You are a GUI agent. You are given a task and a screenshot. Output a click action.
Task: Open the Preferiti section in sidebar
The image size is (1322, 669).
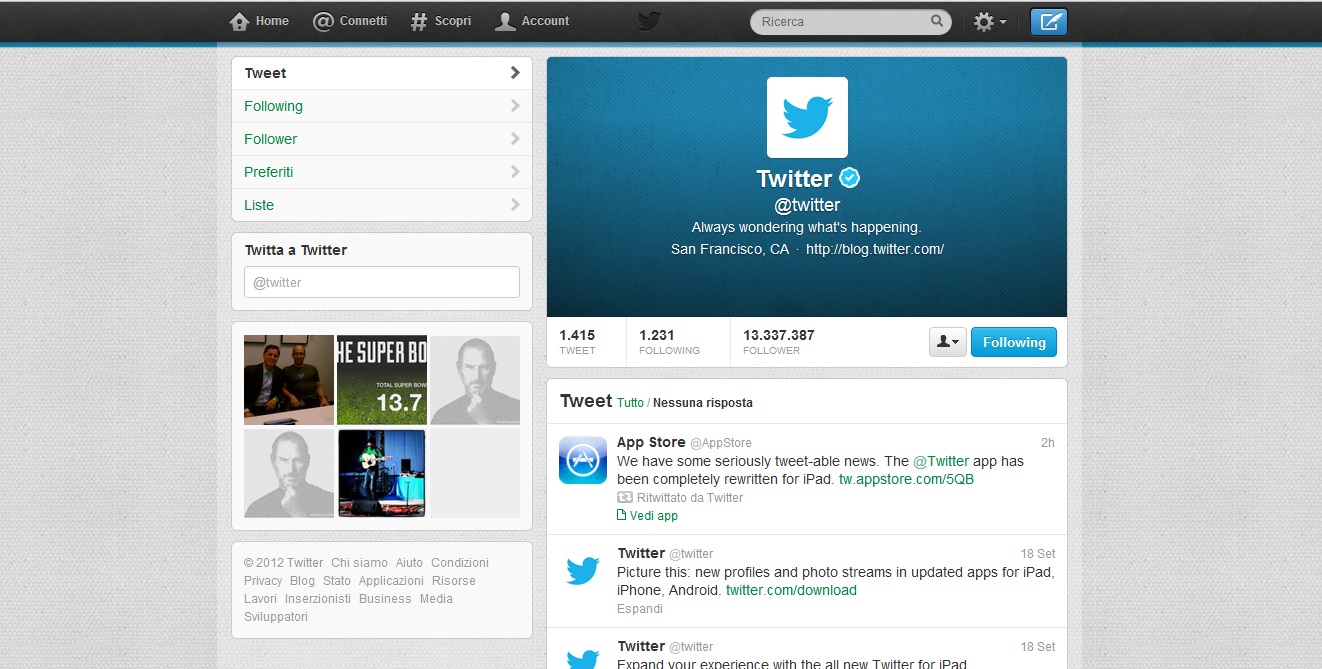click(381, 172)
